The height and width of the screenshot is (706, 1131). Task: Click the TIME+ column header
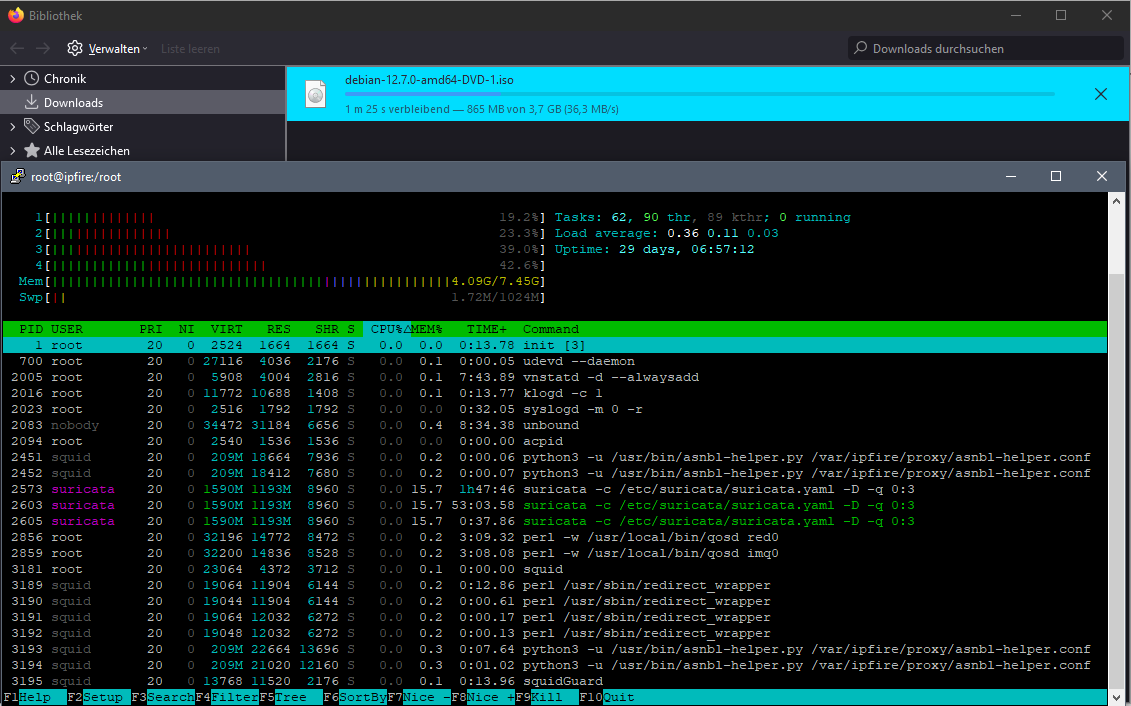[x=486, y=329]
